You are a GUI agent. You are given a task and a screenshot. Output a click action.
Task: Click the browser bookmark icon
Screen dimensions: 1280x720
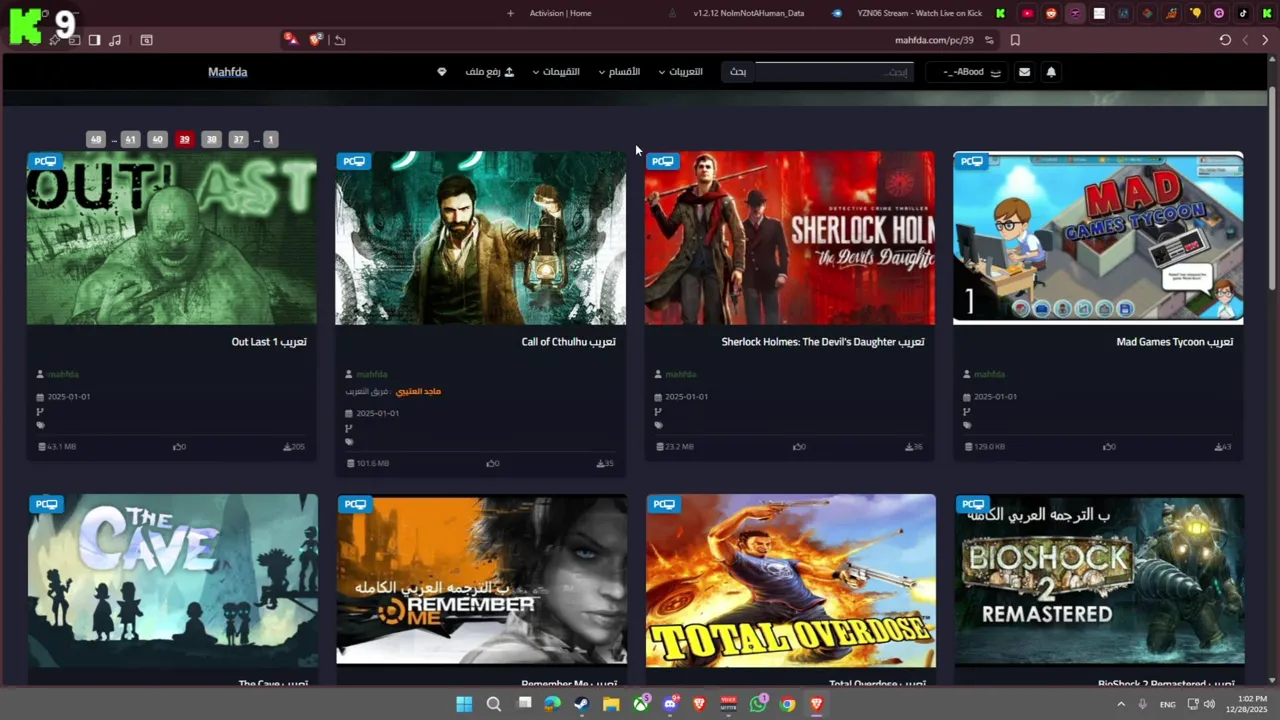(x=1015, y=40)
